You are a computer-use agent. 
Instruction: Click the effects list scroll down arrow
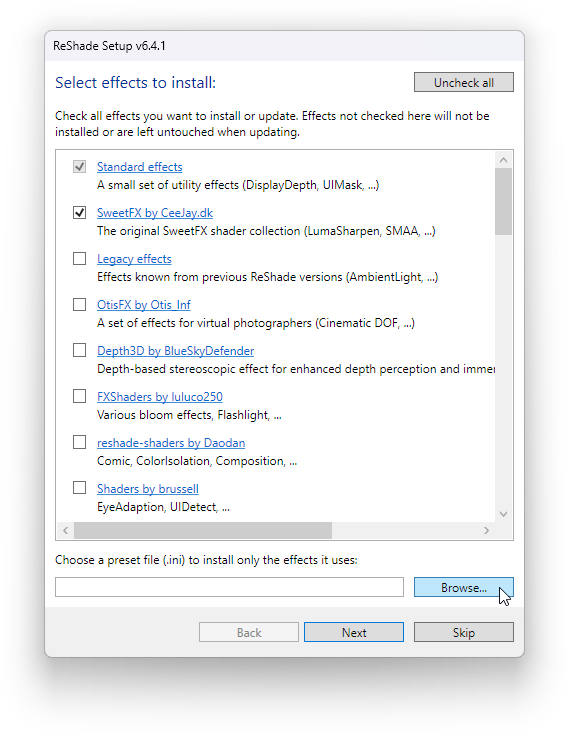[503, 514]
